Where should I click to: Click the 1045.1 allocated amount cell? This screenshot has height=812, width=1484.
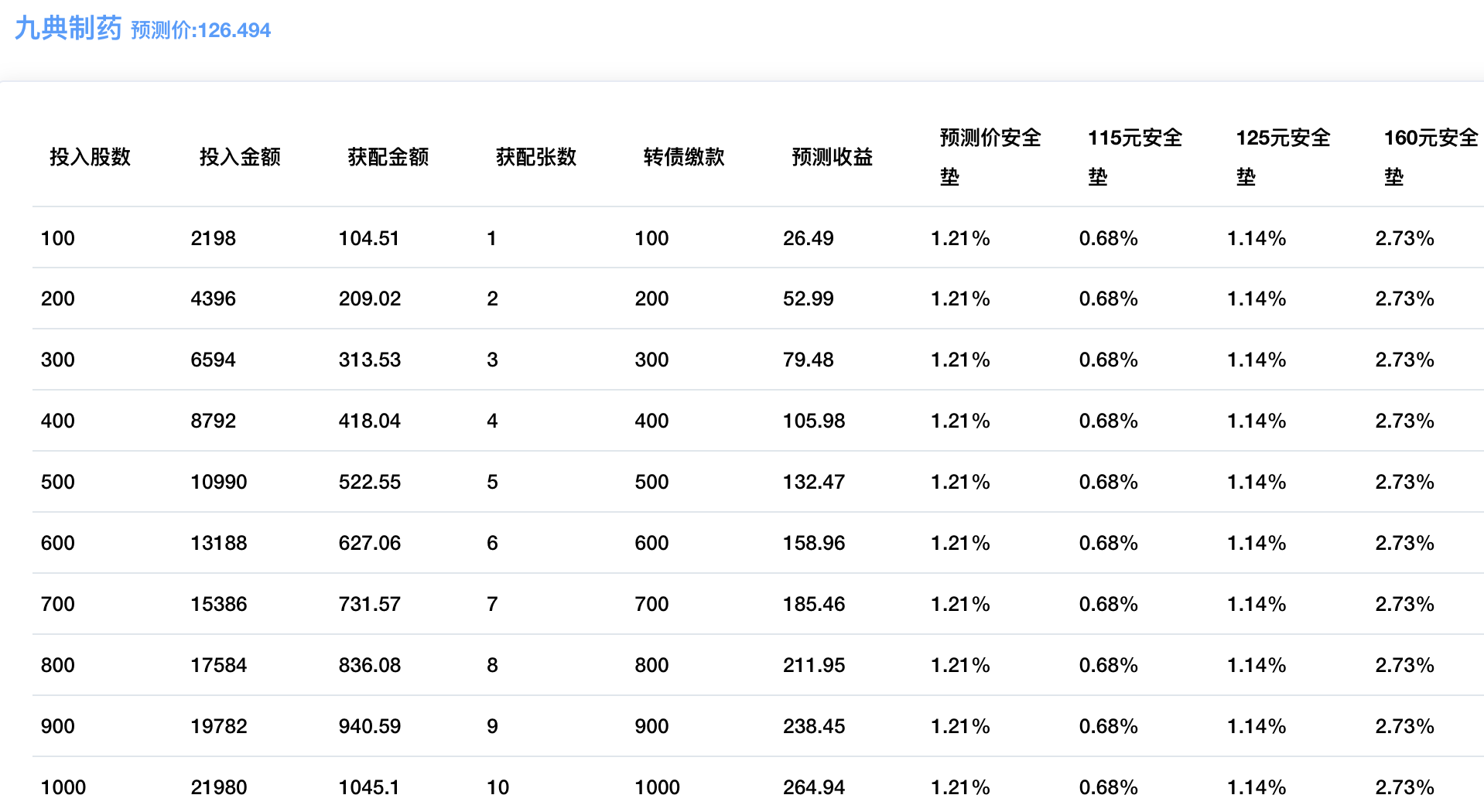coord(368,787)
